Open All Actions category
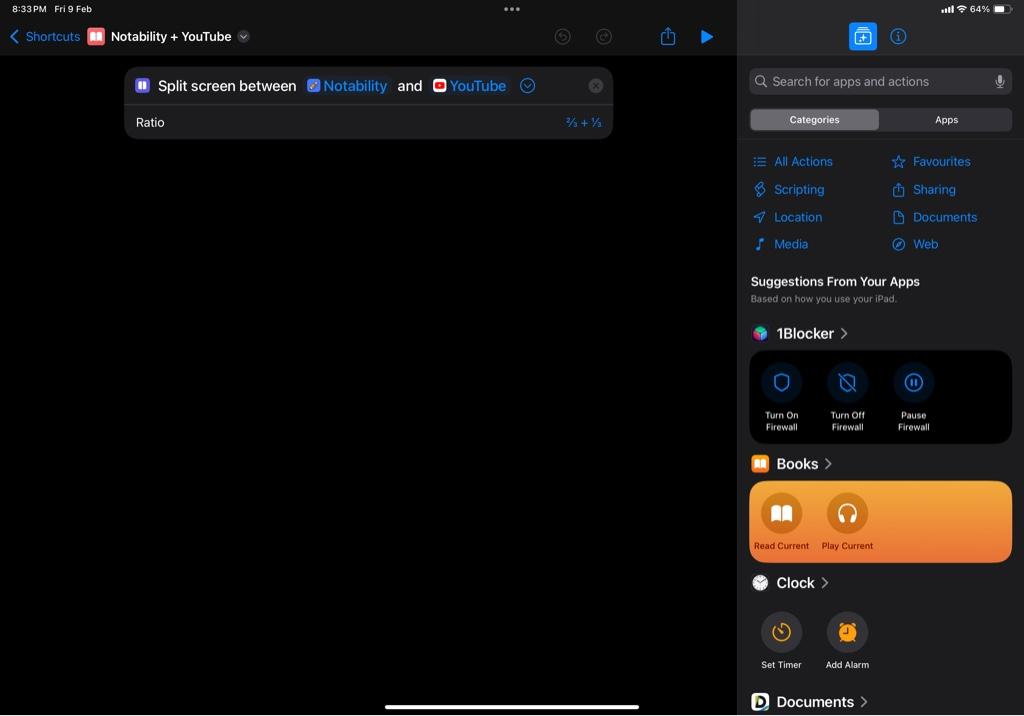1024x716 pixels. coord(793,161)
